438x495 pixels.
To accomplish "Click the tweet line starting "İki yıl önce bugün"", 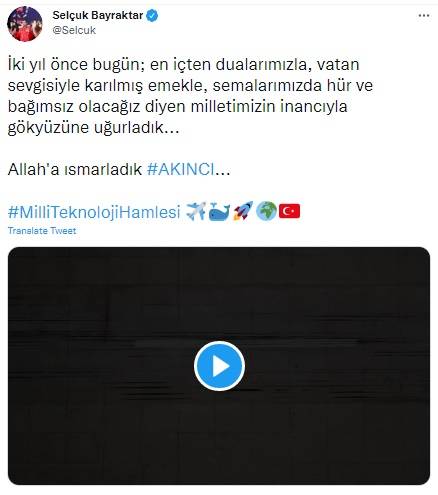I will tap(184, 65).
